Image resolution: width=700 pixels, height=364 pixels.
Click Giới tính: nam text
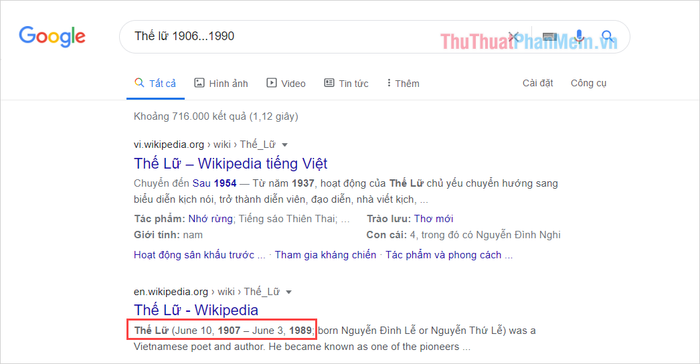pos(168,235)
